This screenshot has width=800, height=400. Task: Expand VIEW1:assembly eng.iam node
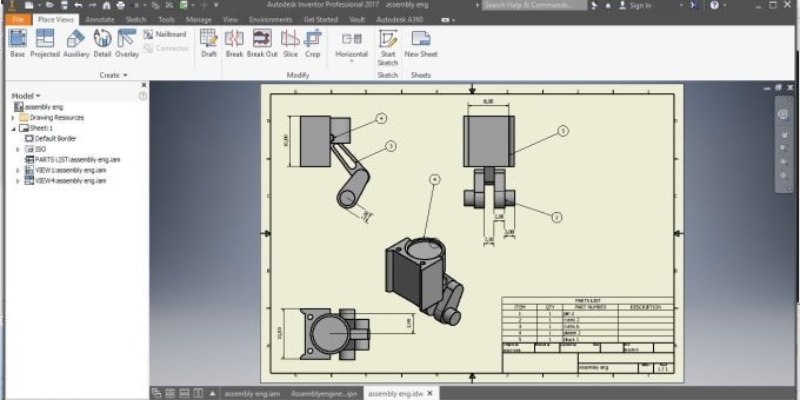coord(18,170)
